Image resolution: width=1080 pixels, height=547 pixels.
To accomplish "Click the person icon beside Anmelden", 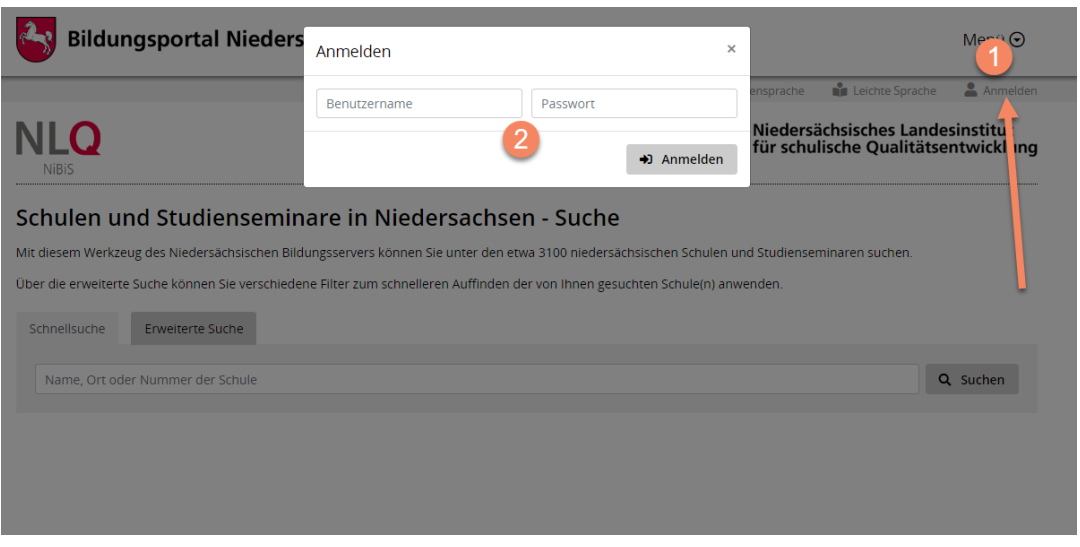I will [970, 90].
